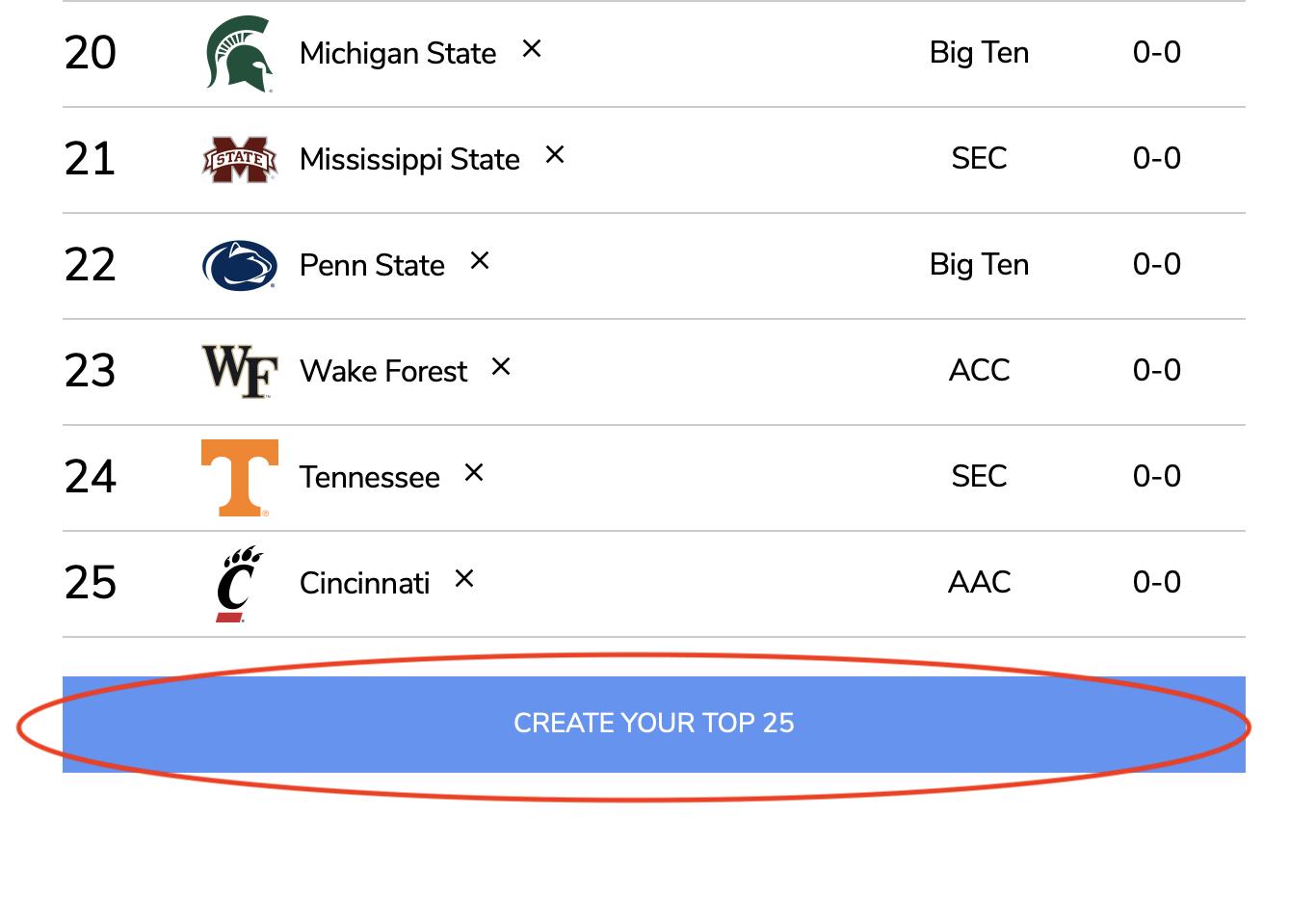Select the Penn State team name
This screenshot has width=1316, height=898.
tap(372, 265)
